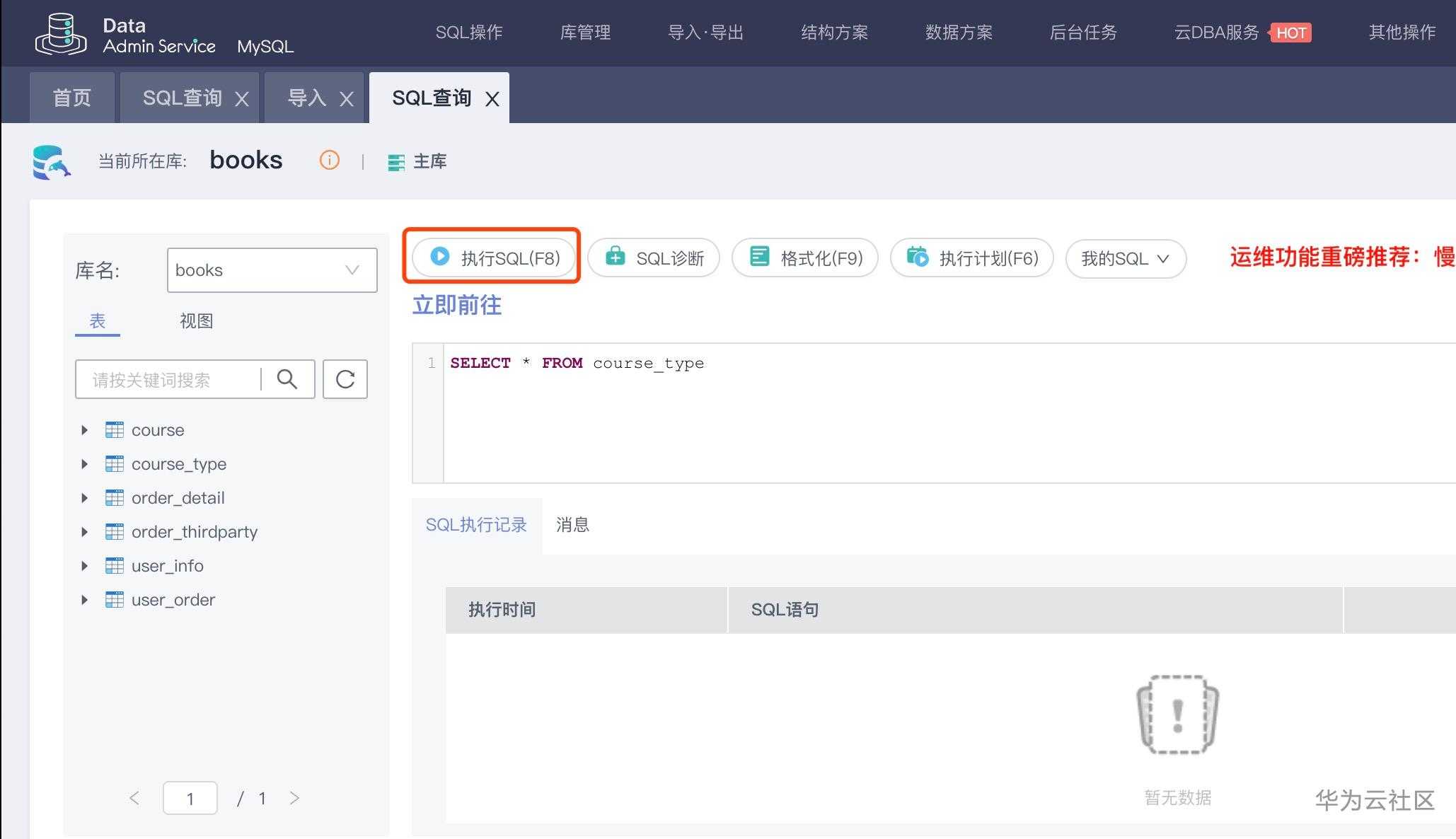Viewport: 1456px width, 839px height.
Task: Go to previous page of tables
Action: pyautogui.click(x=134, y=798)
